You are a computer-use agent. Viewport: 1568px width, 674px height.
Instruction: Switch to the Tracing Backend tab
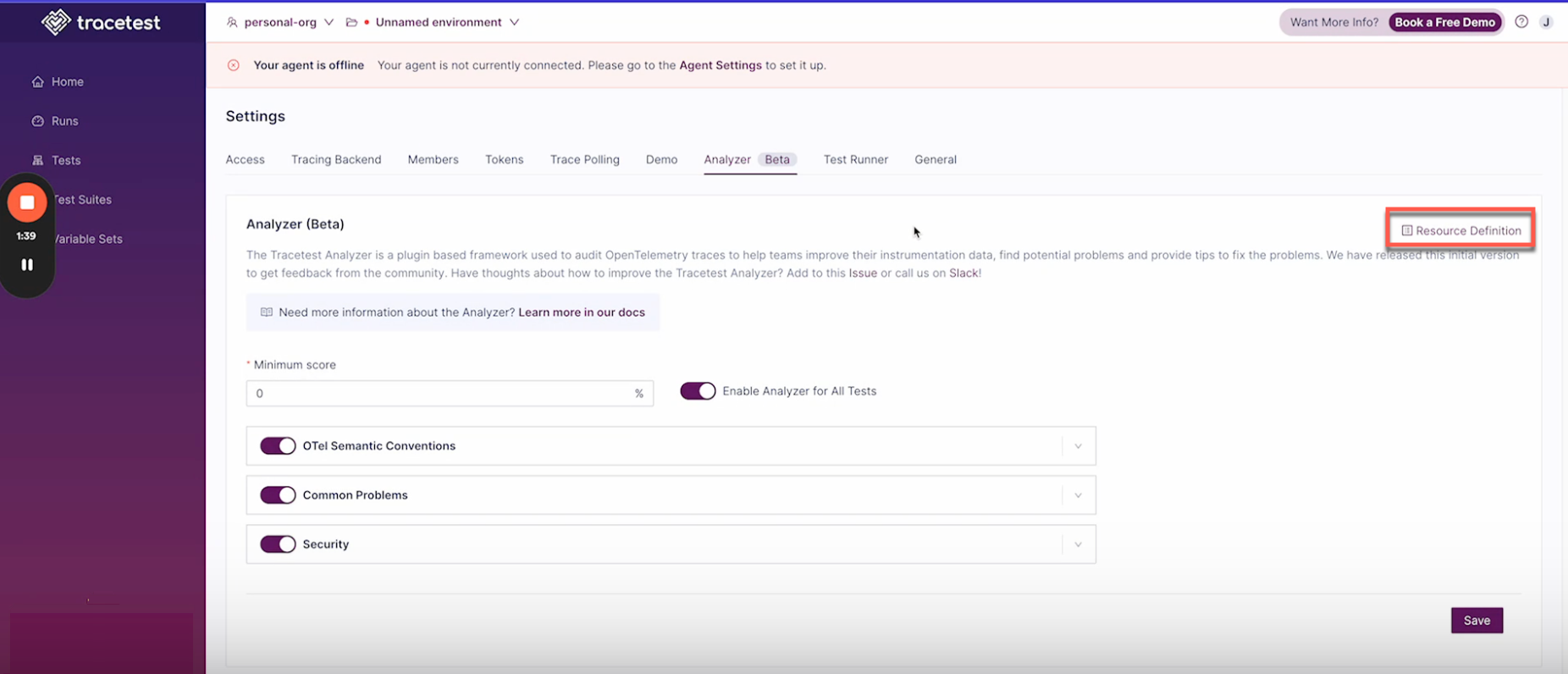click(336, 159)
